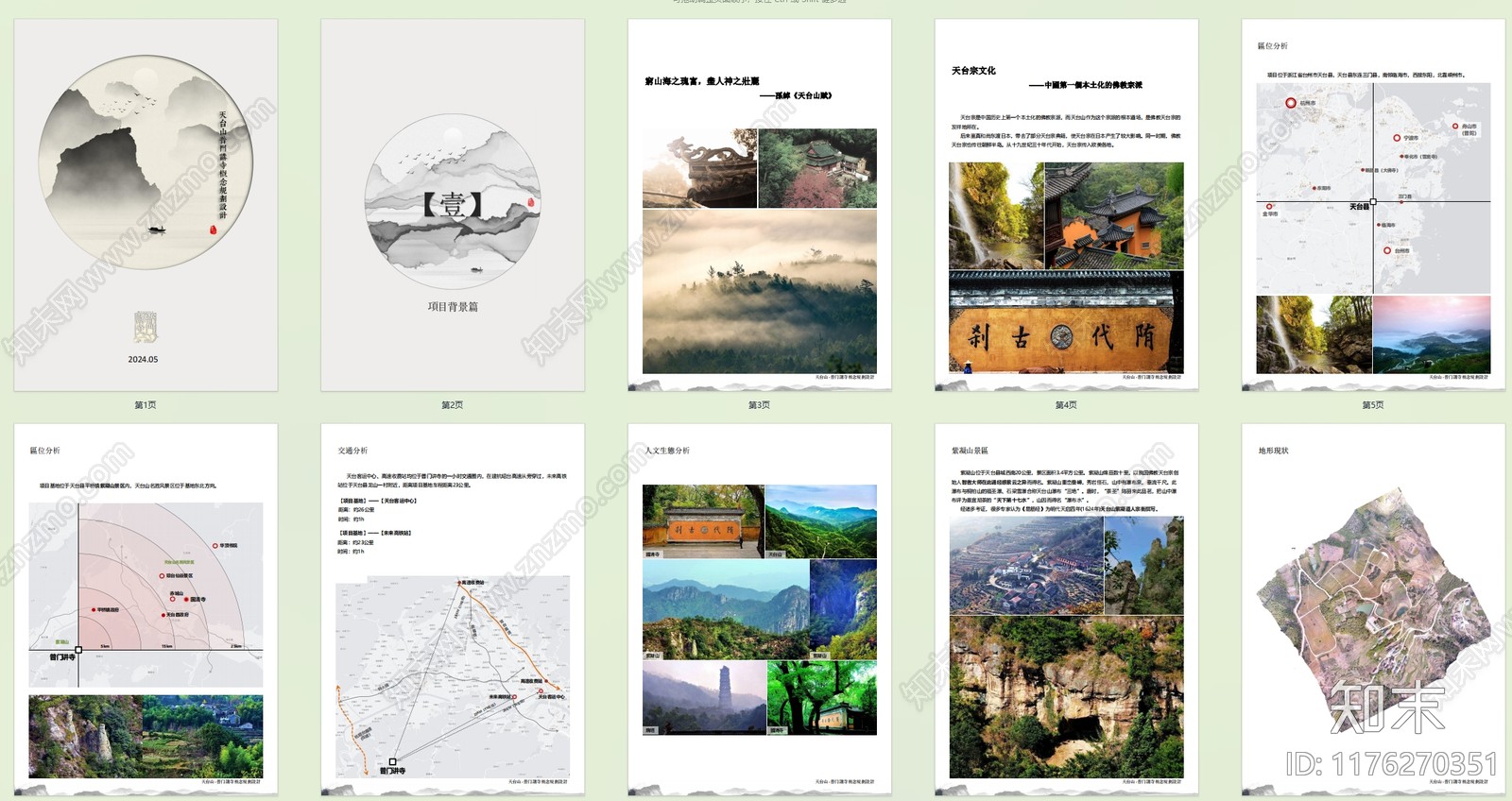Select the 交通分析 page thumbnail
The width and height of the screenshot is (1512, 801).
[x=453, y=609]
